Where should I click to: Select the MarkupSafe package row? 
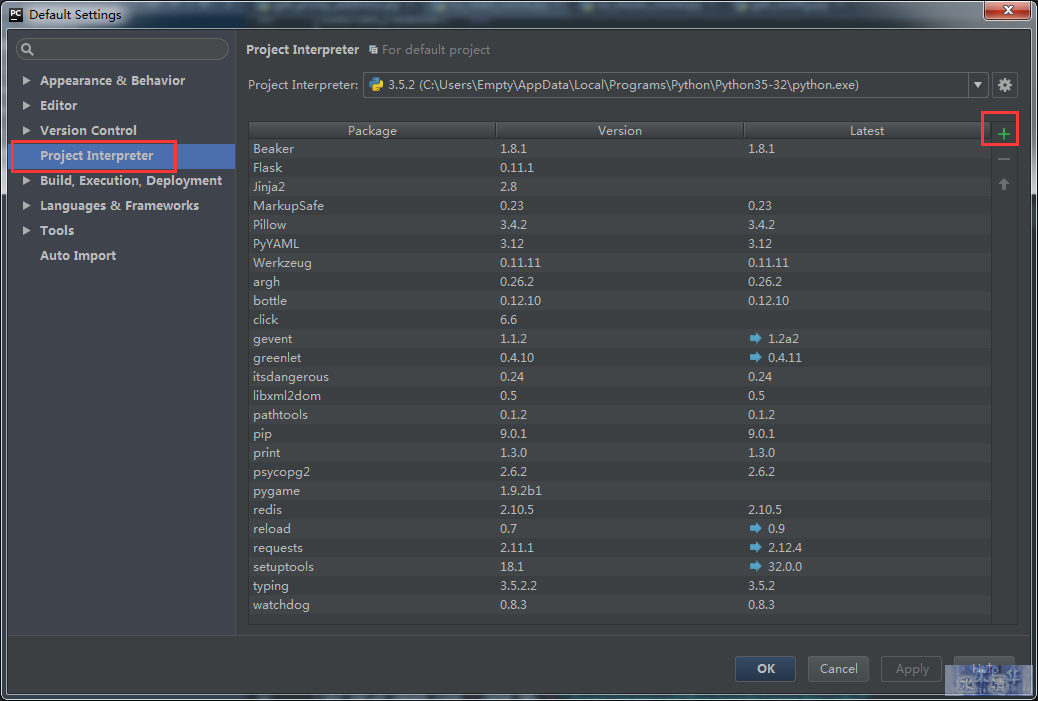click(x=620, y=205)
